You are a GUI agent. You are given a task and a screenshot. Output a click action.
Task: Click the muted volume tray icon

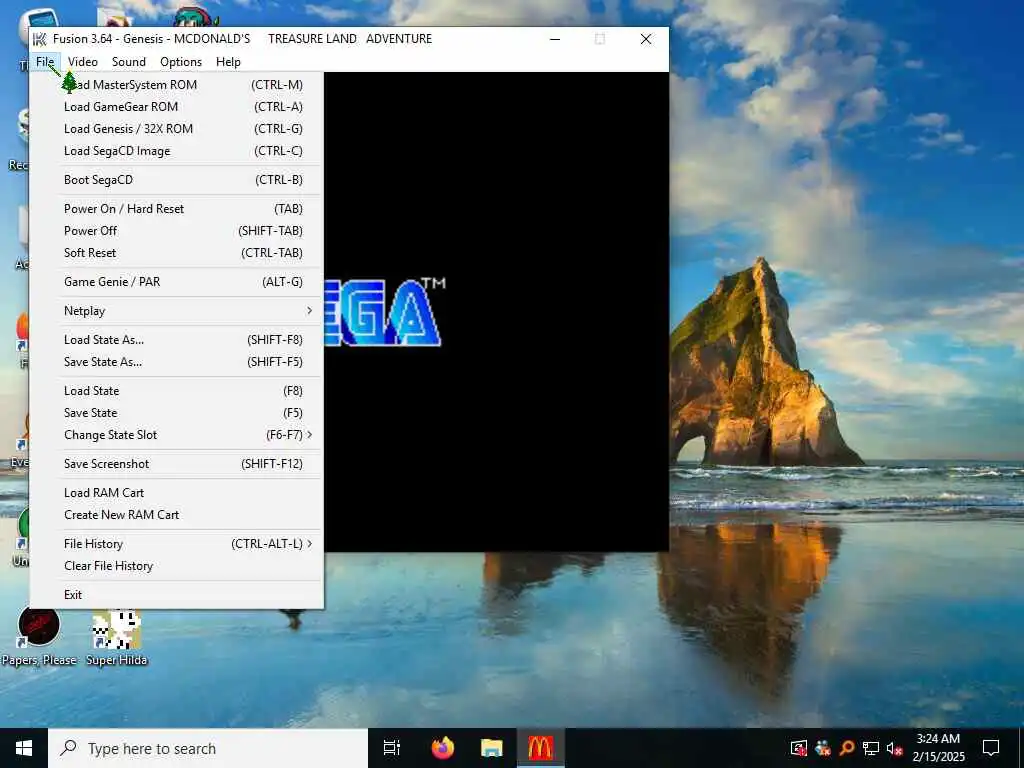pos(895,748)
